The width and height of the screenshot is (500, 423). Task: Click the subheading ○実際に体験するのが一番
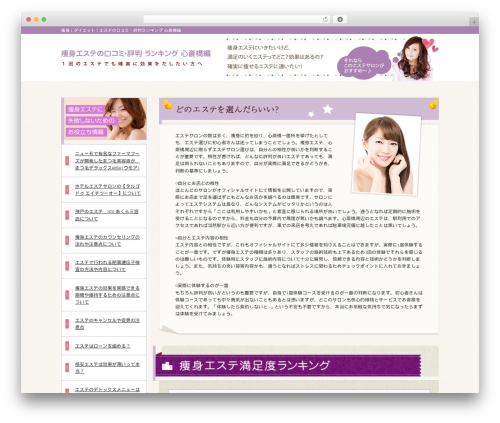pos(201,286)
